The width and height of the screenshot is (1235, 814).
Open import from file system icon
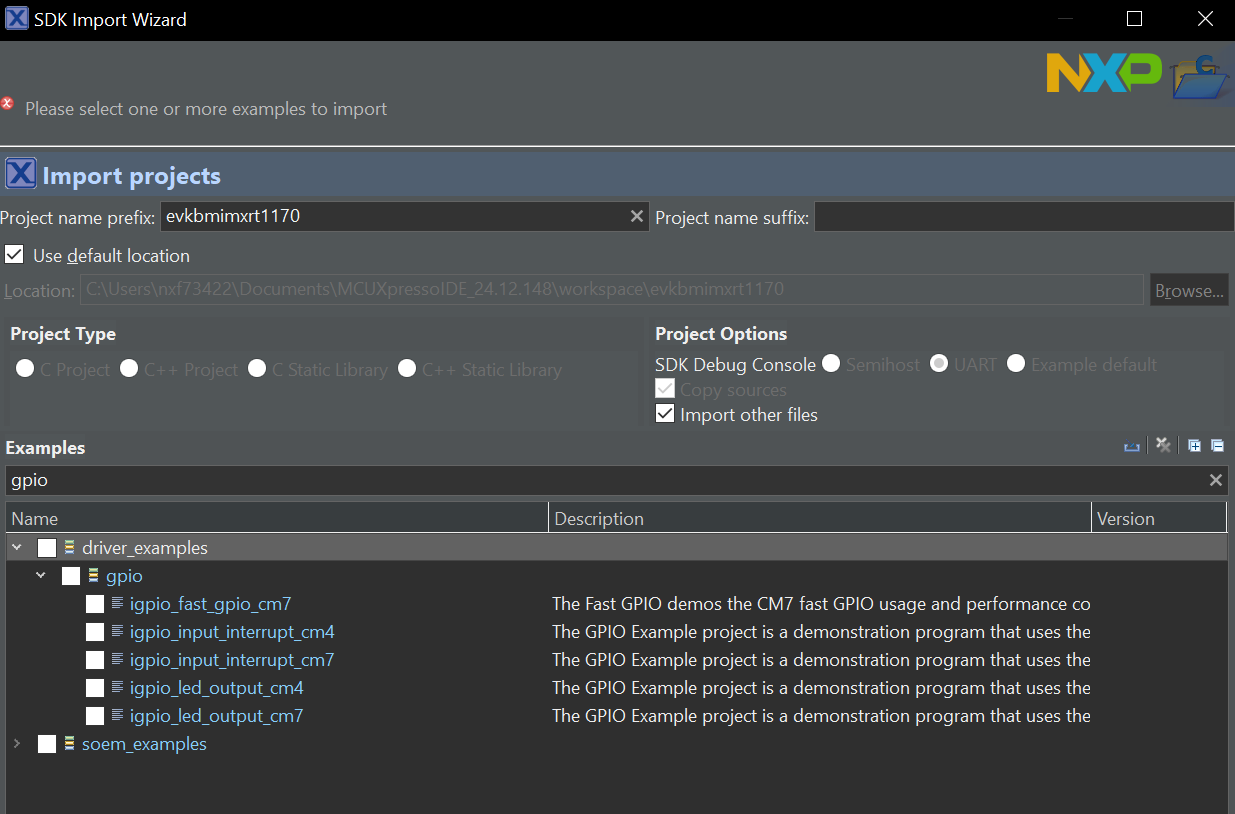pyautogui.click(x=1131, y=445)
